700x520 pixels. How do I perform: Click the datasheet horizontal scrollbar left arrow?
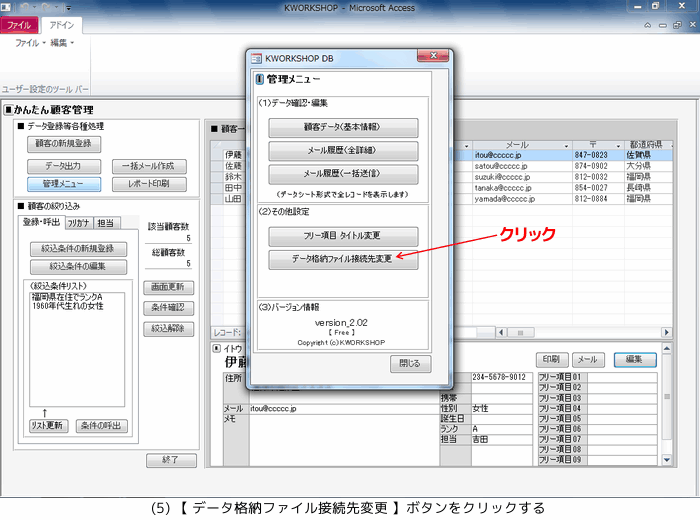point(502,333)
